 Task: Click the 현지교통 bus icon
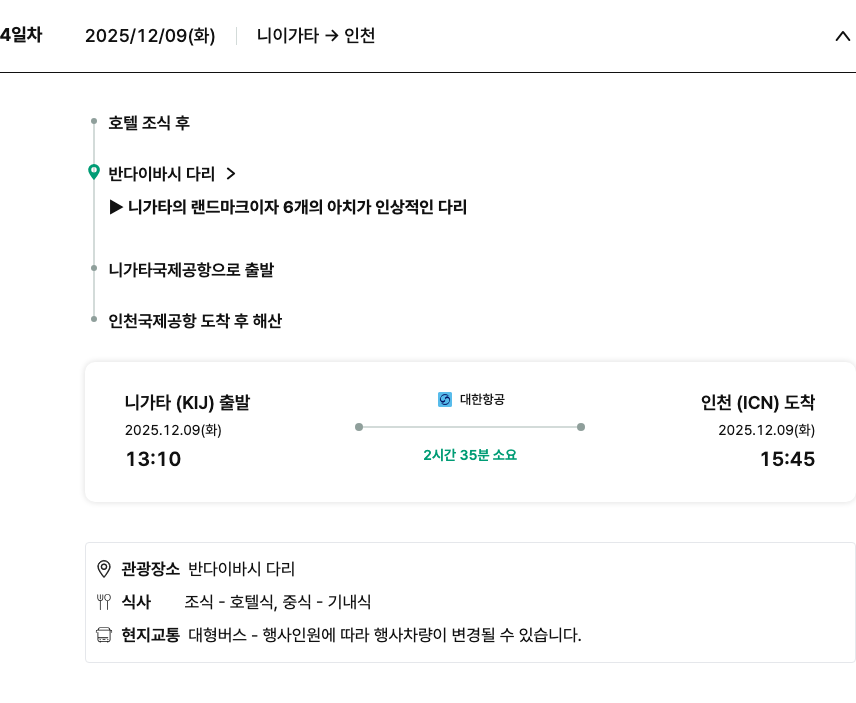click(104, 635)
